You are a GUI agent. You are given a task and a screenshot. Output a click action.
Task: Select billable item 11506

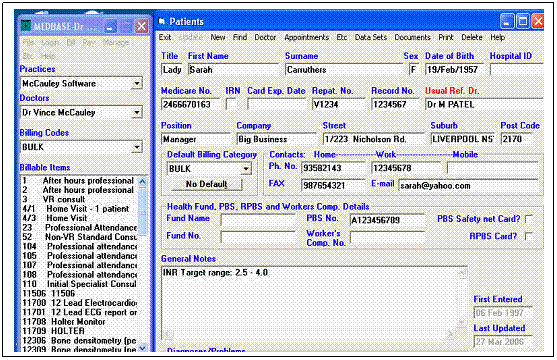78,293
